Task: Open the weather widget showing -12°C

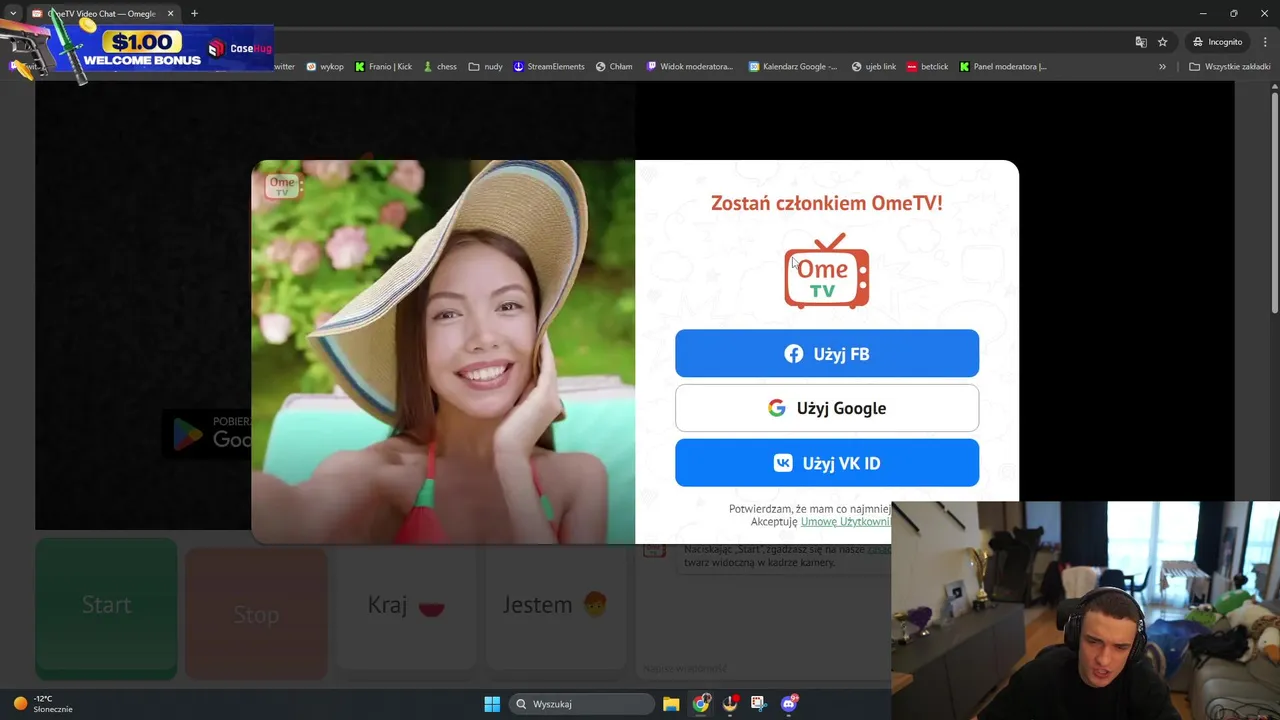Action: click(x=42, y=704)
